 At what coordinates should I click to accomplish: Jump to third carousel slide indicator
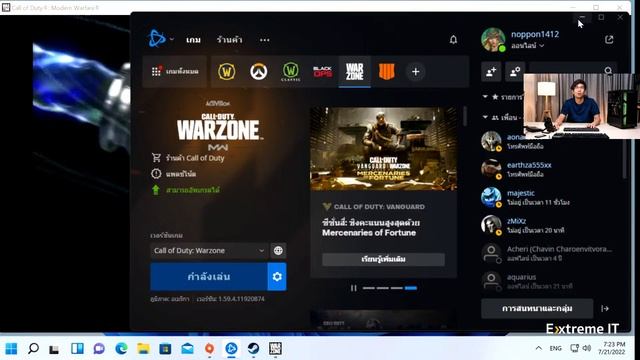point(397,288)
